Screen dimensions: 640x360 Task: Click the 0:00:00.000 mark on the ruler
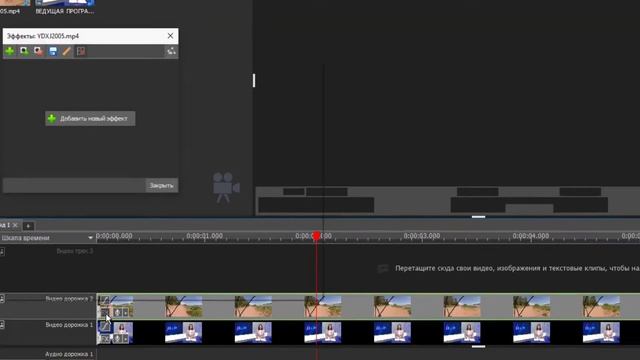point(114,236)
